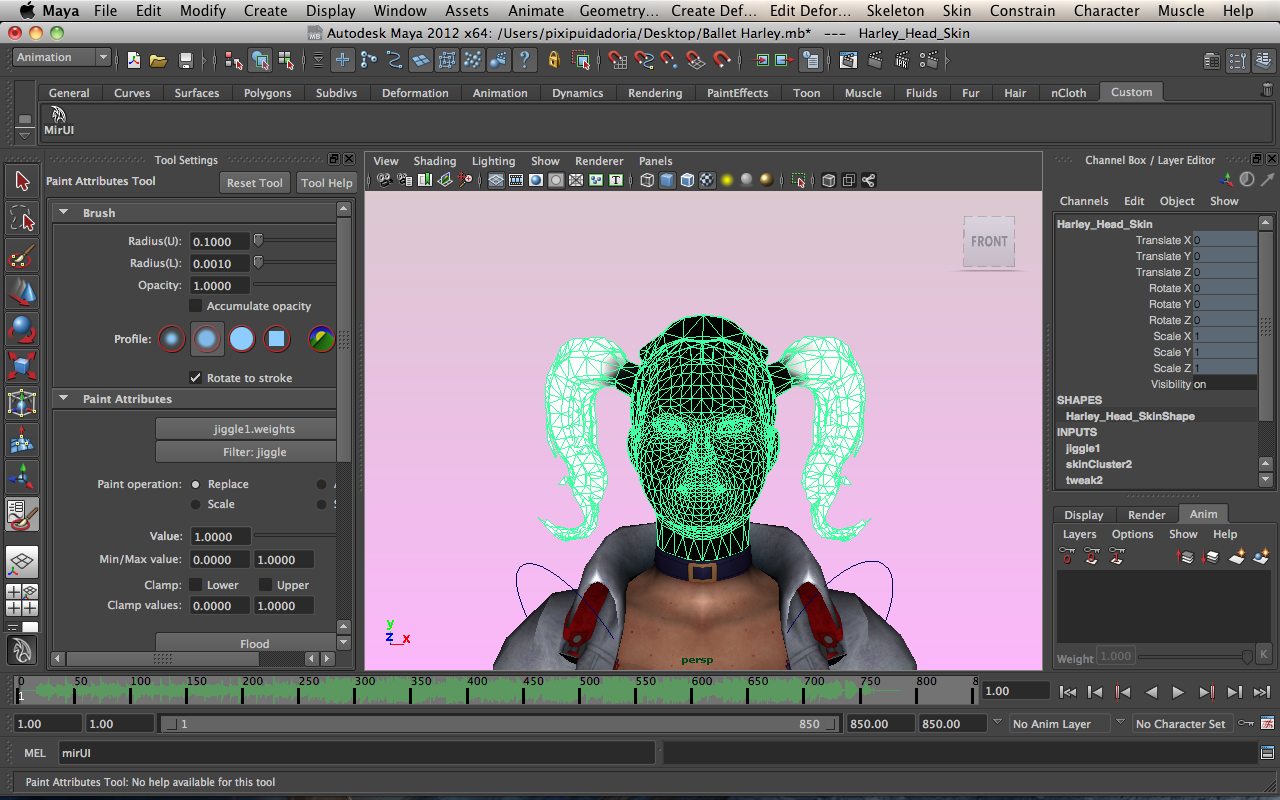The image size is (1280, 800).
Task: Activate the Move tool cone icon
Action: (22, 292)
